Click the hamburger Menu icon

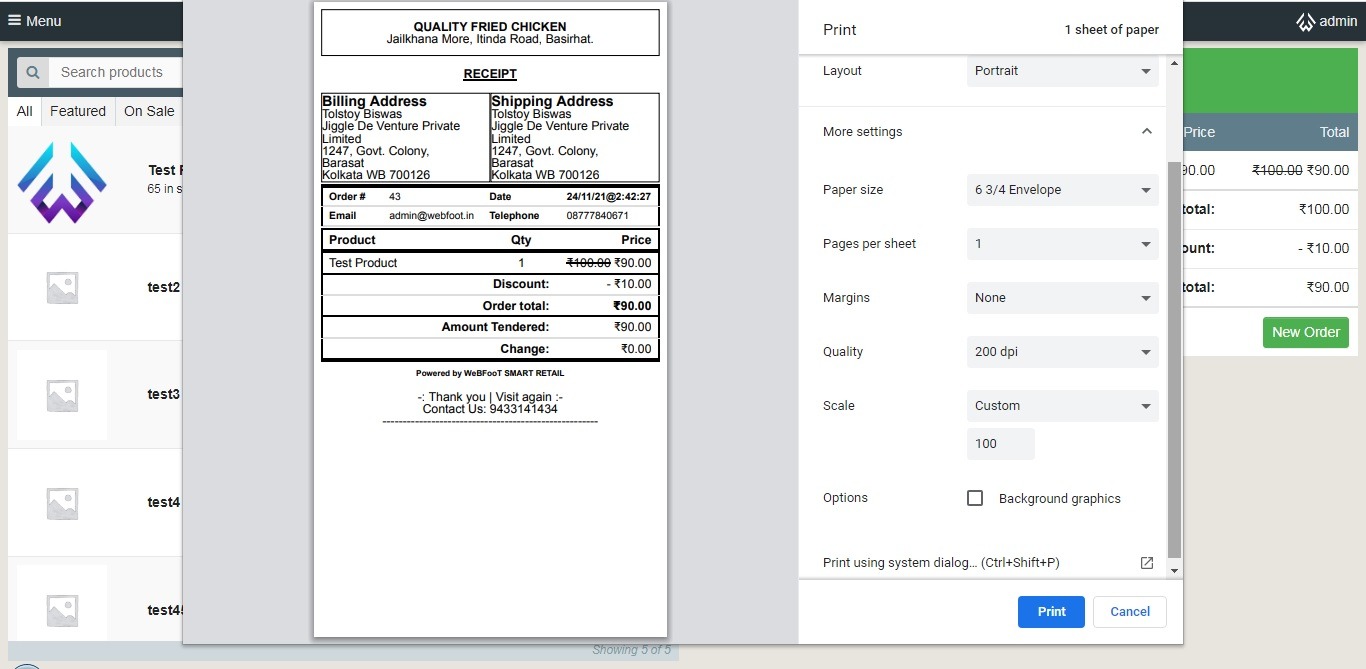pos(15,20)
